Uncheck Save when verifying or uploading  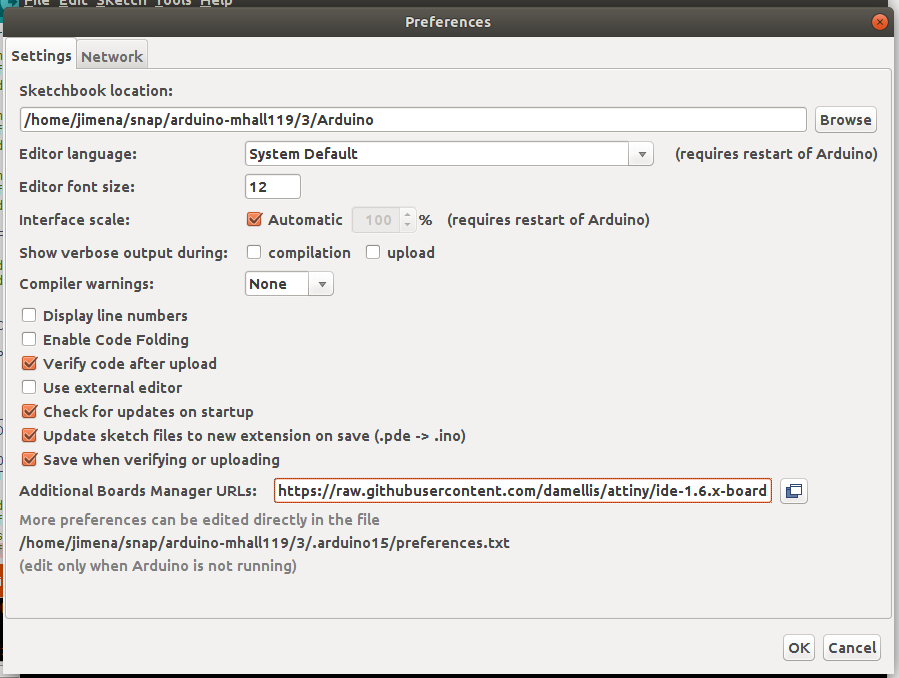tap(29, 460)
